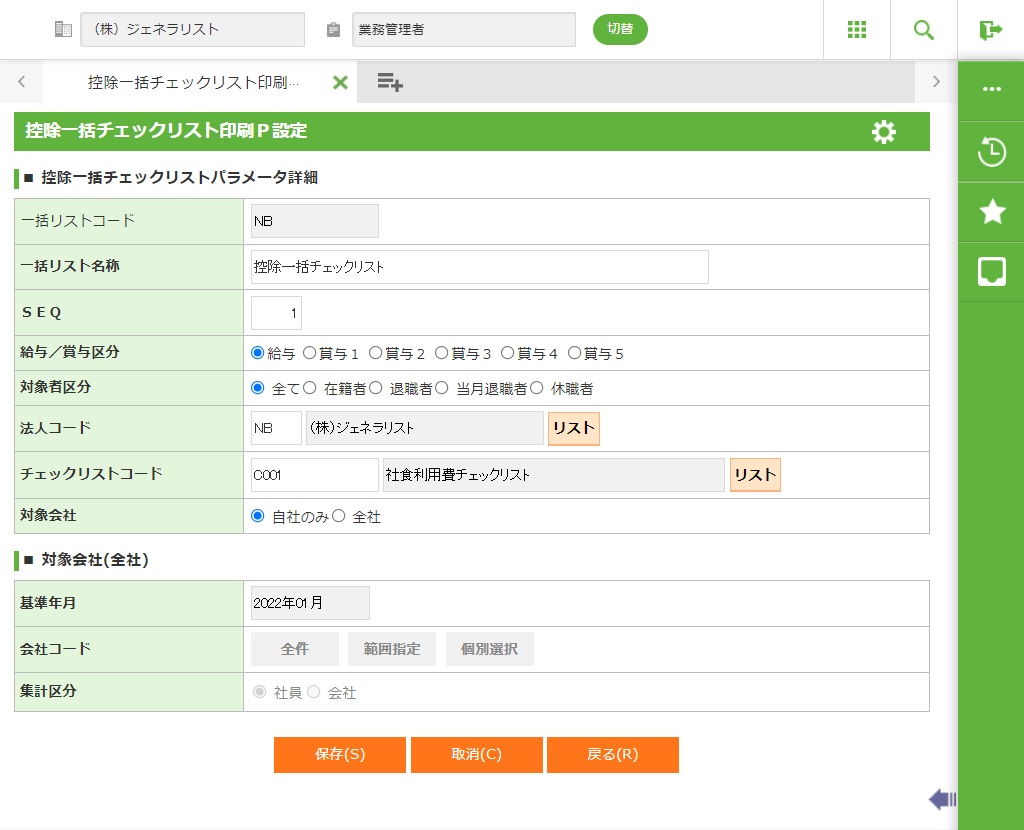Click the logout door icon

tap(990, 30)
